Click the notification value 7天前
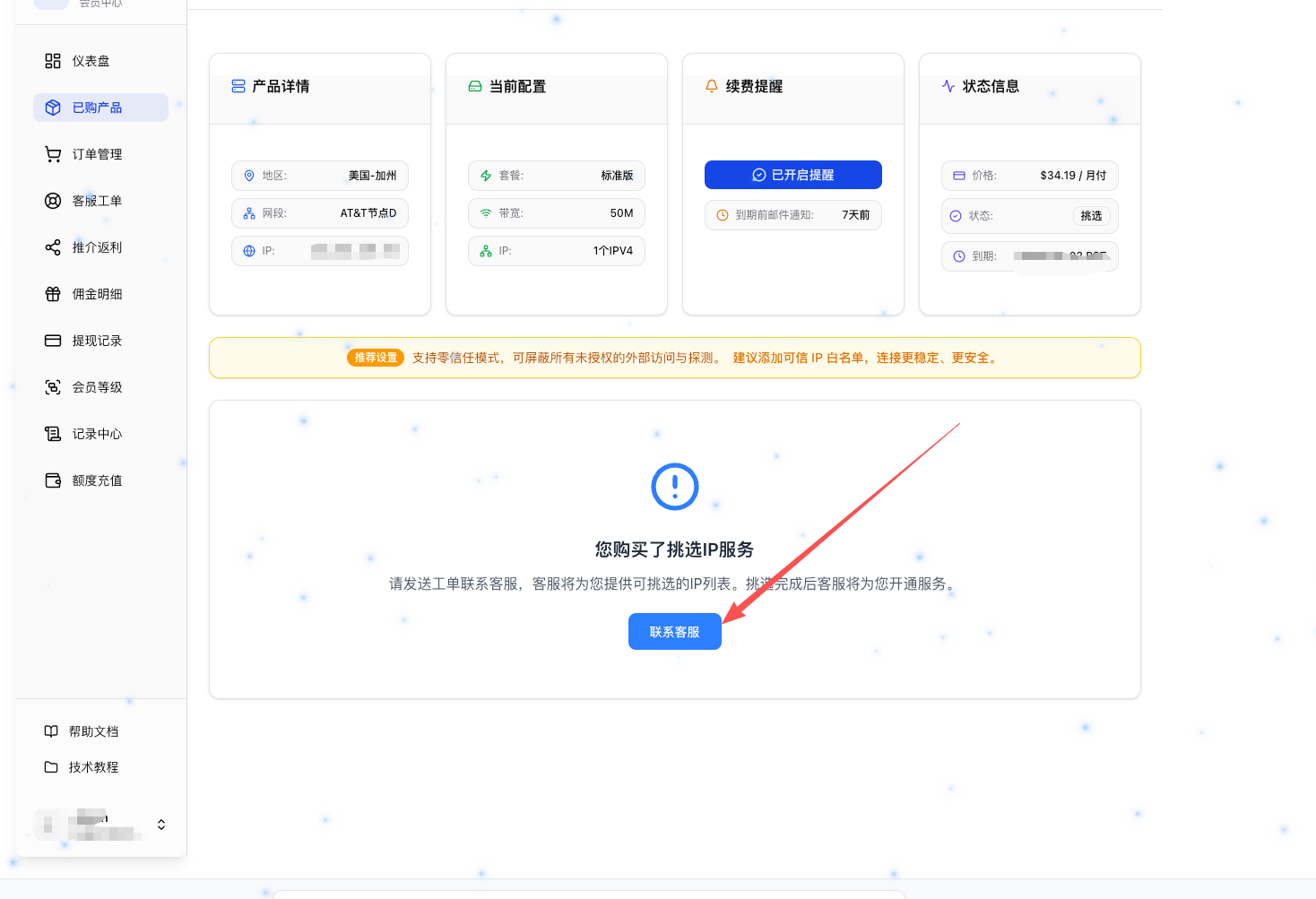 pyautogui.click(x=855, y=215)
